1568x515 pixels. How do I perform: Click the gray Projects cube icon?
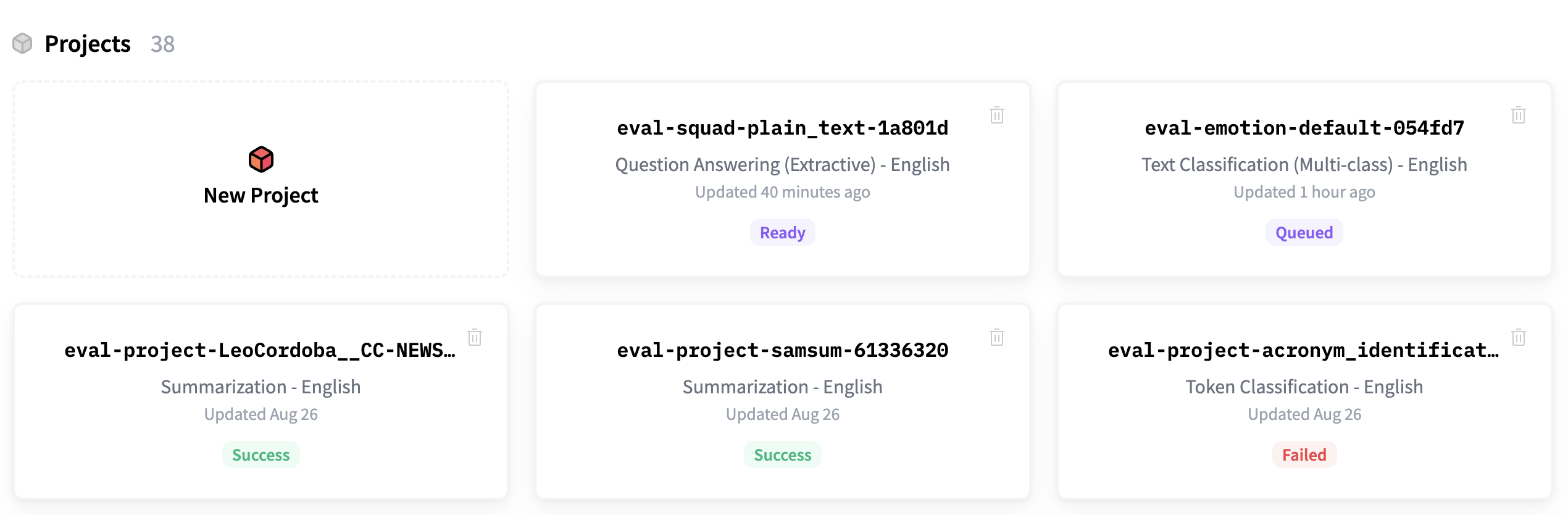pyautogui.click(x=22, y=44)
